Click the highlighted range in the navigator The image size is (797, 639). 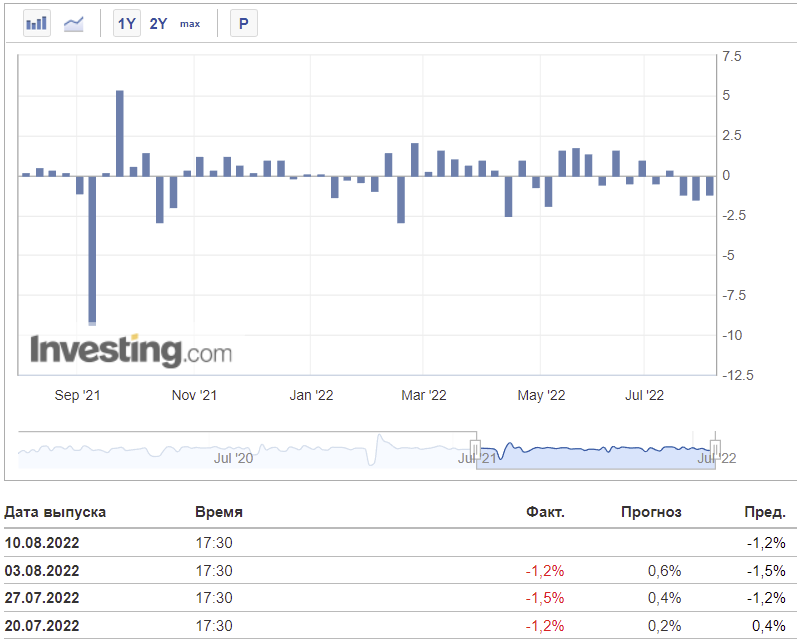click(x=595, y=450)
